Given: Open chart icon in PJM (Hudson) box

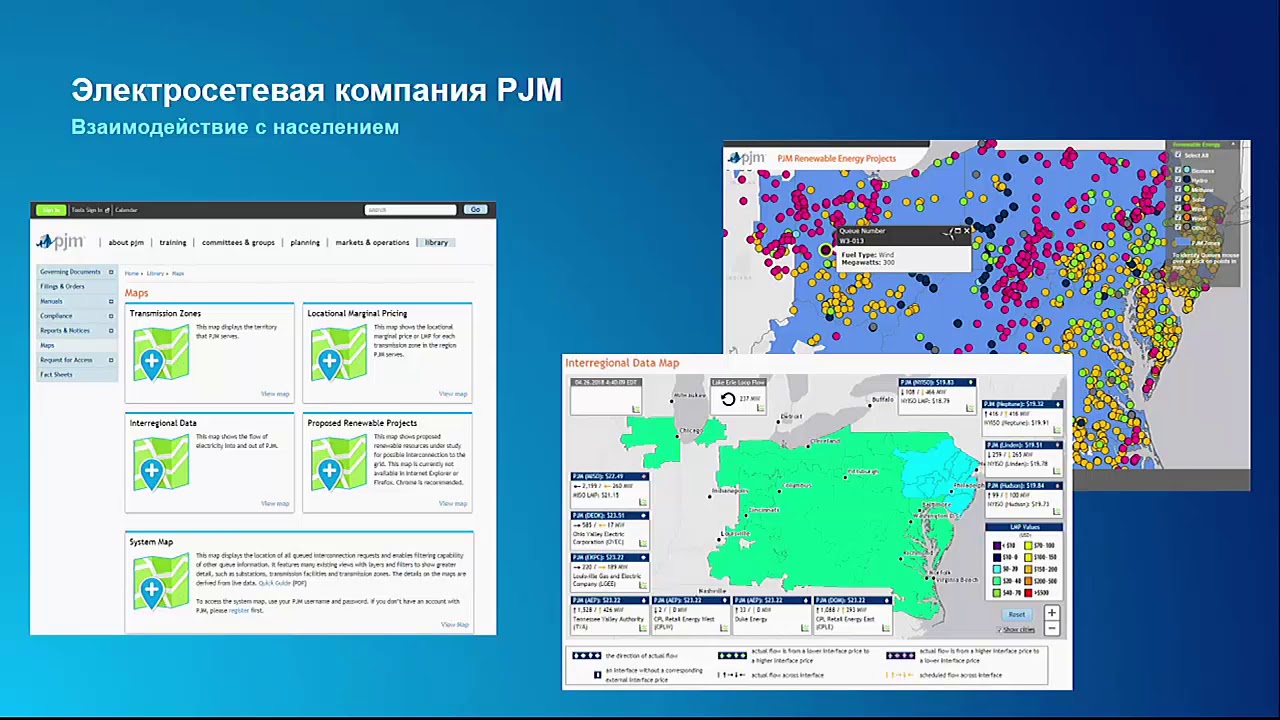Looking at the screenshot, I should click(x=1056, y=513).
